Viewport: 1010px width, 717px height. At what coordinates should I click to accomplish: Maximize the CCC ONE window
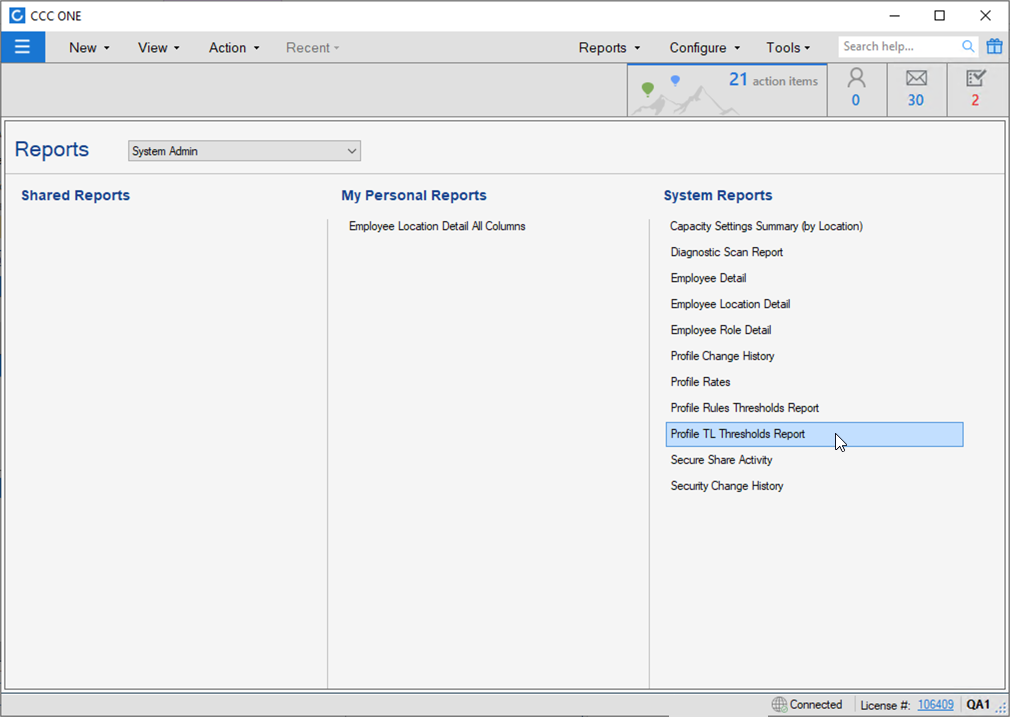click(x=940, y=15)
